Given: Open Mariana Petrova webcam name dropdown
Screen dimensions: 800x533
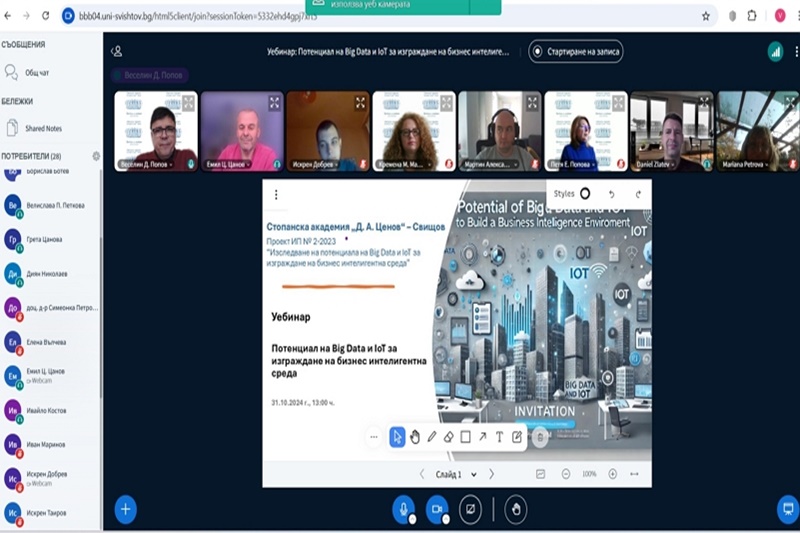Looking at the screenshot, I should click(x=745, y=164).
